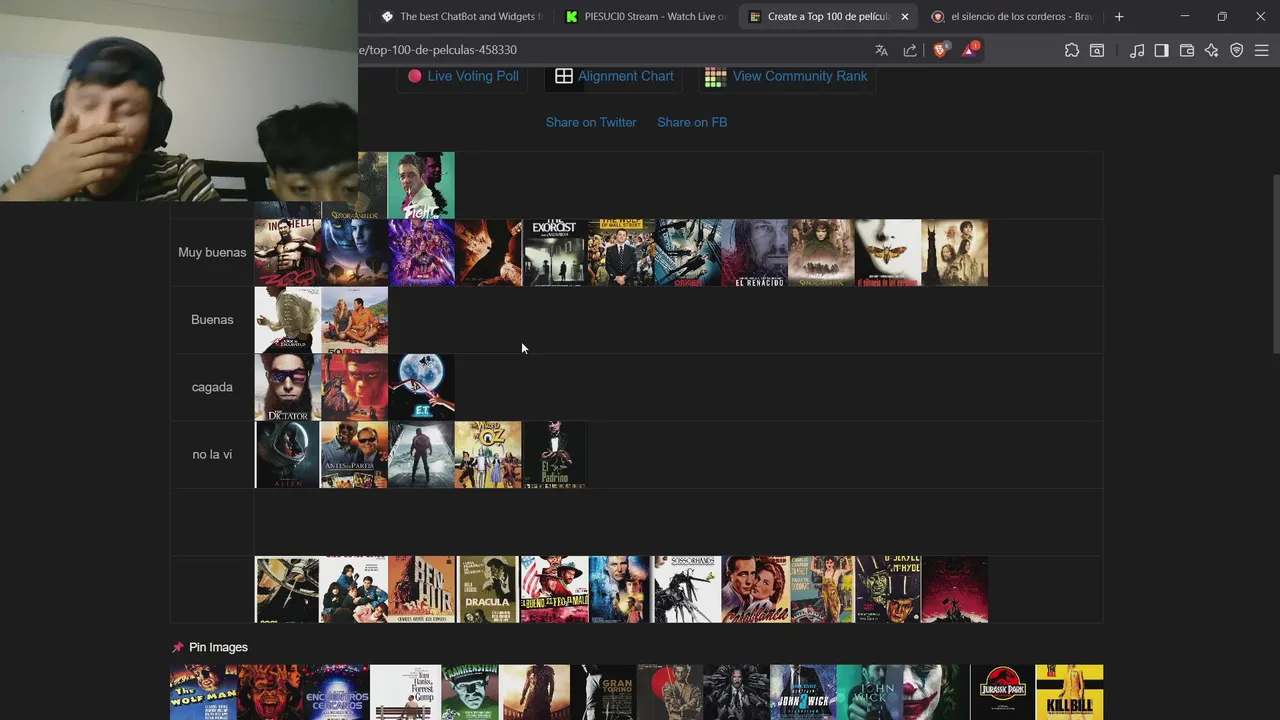This screenshot has height=720, width=1280.
Task: Switch to the PIESUCIO Stream tab
Action: tap(645, 16)
